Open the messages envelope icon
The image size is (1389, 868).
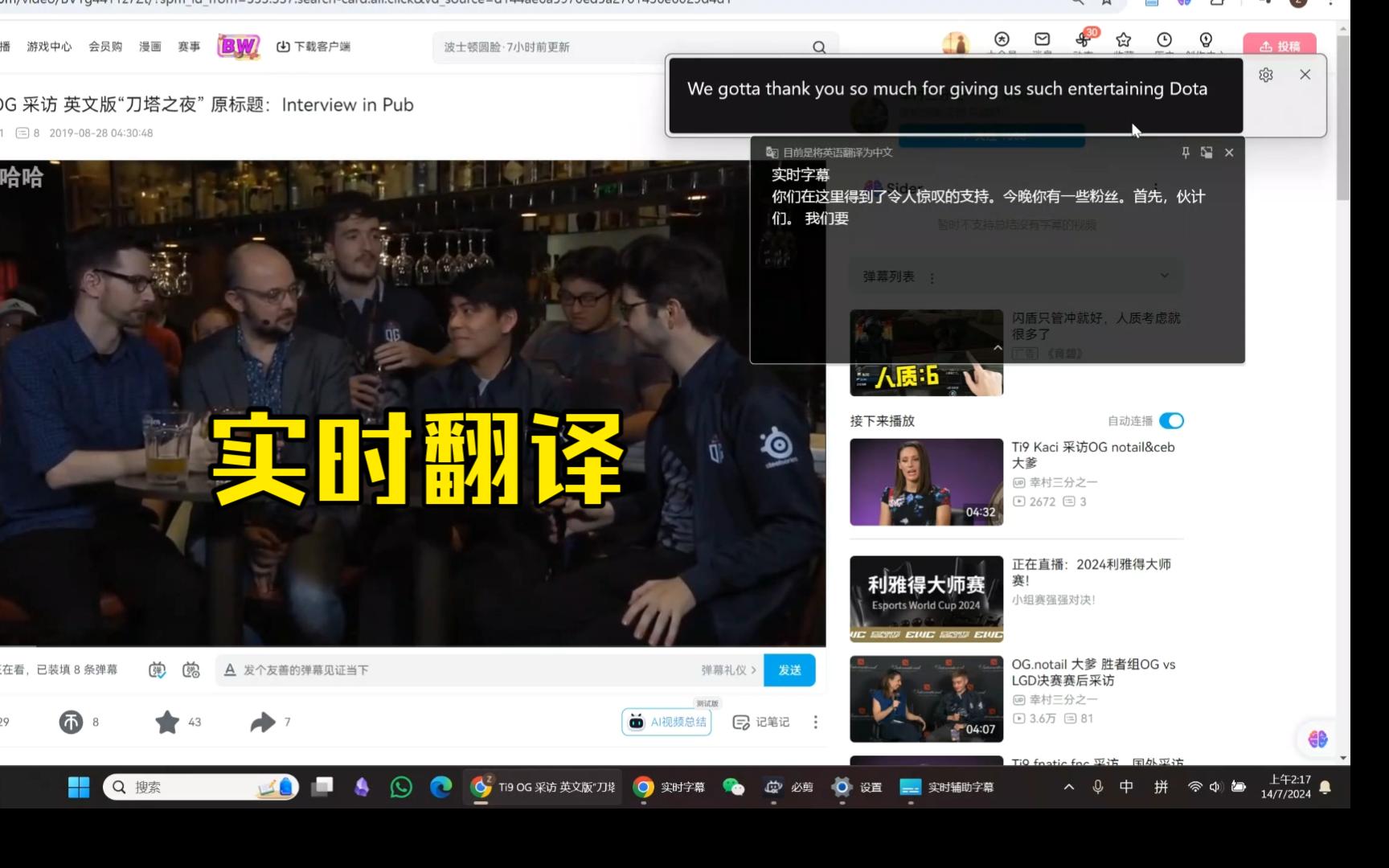pos(1043,39)
